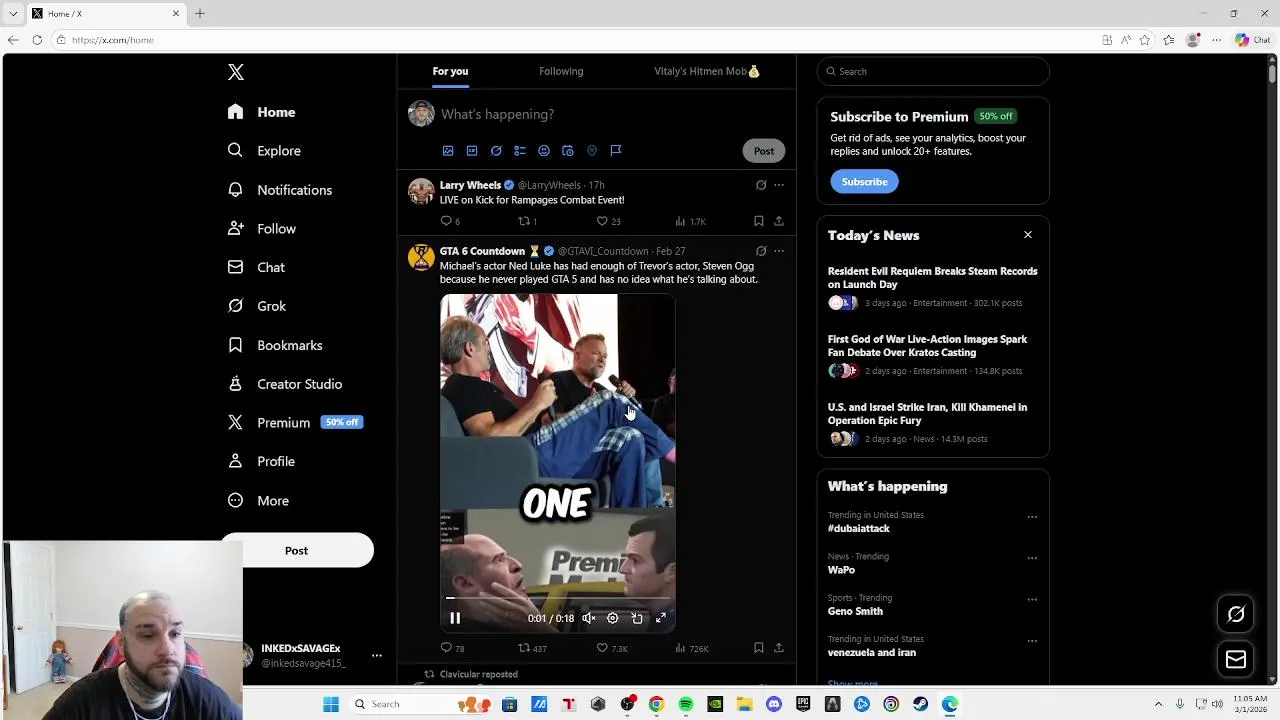Tag location in composer
This screenshot has height=720, width=1280.
[x=592, y=151]
